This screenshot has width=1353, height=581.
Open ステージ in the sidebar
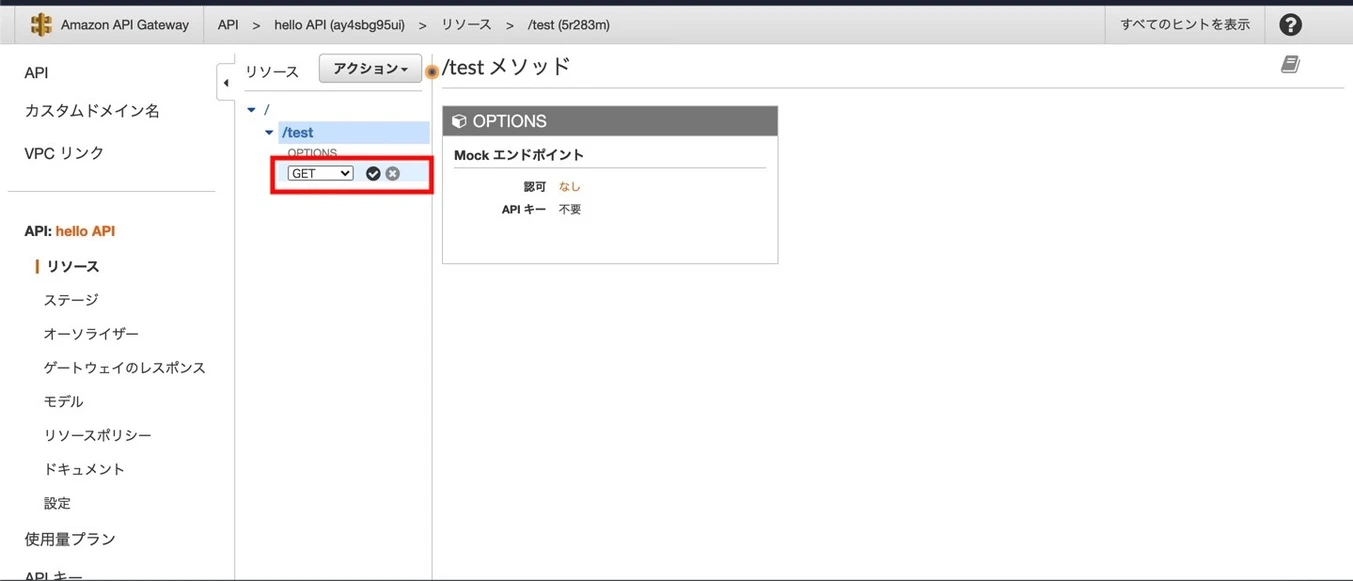(x=71, y=300)
